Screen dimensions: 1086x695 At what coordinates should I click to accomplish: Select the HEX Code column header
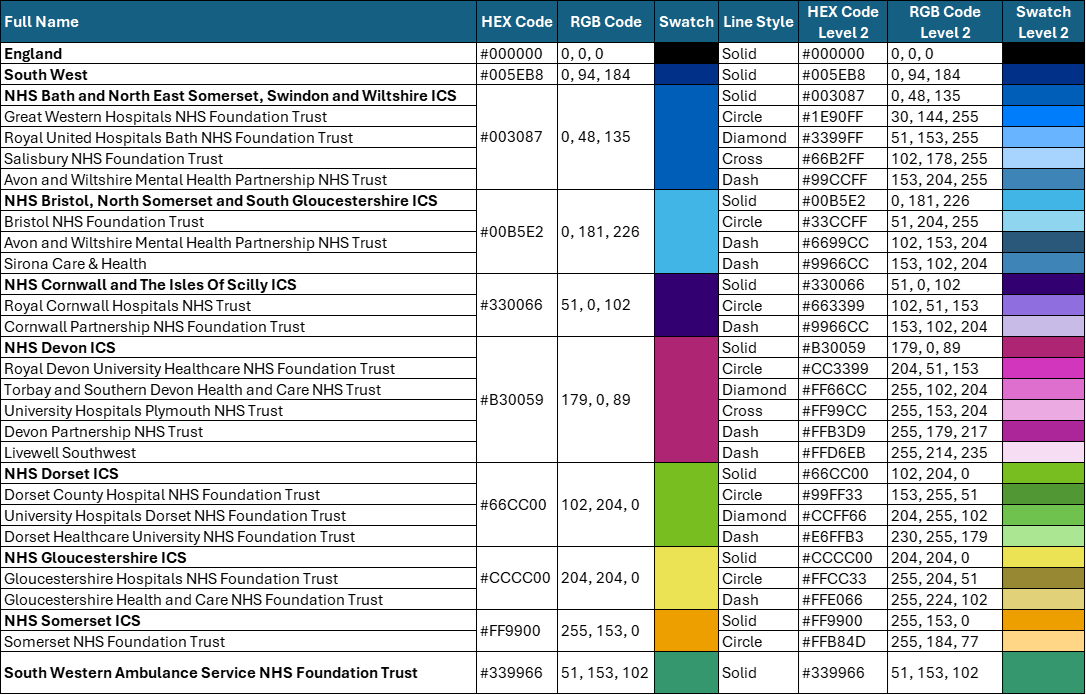(517, 21)
